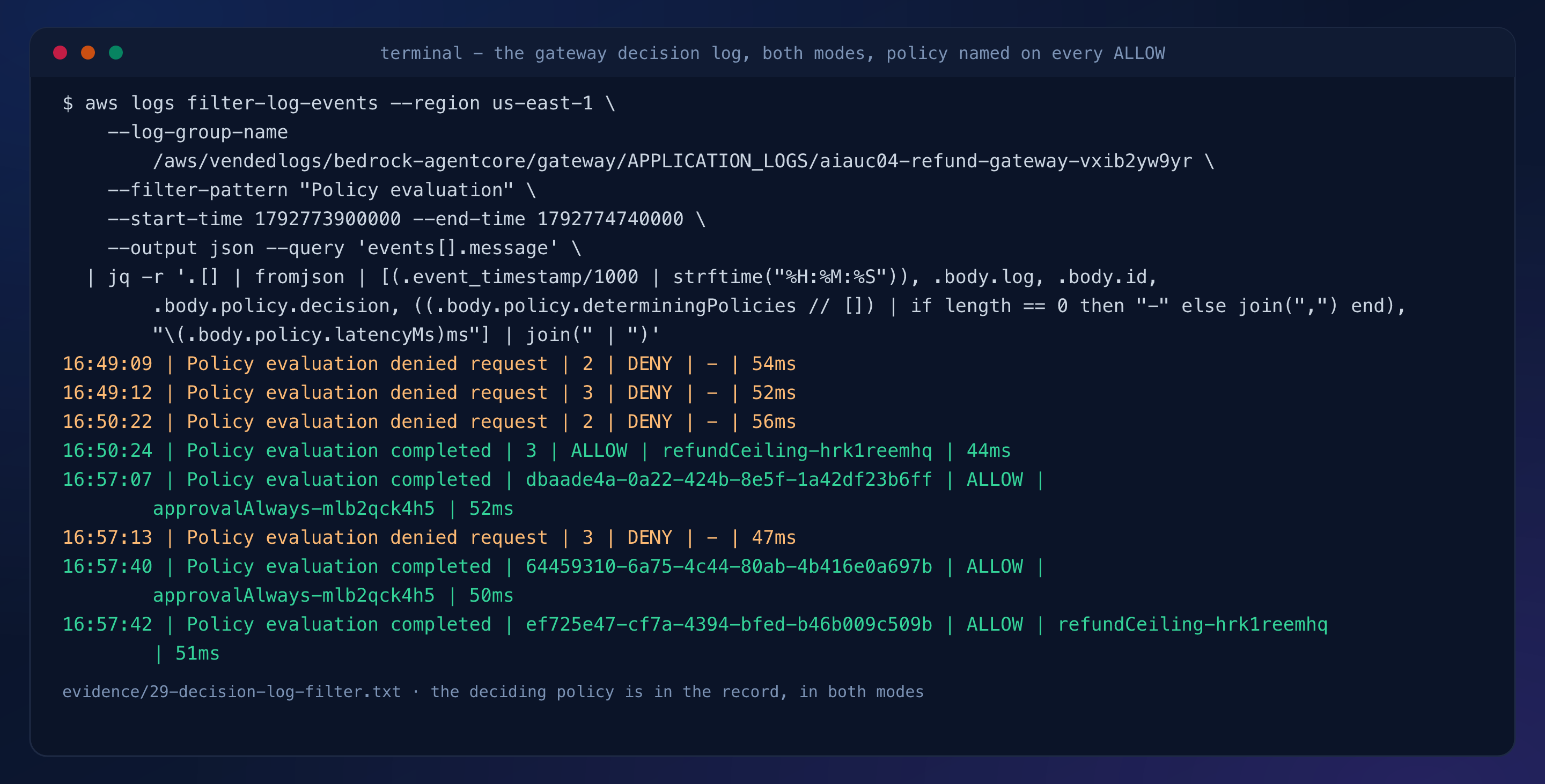Click the 16:50:24 ALLOW refundCeiling row
Viewport: 1545px width, 784px height.
point(537,450)
